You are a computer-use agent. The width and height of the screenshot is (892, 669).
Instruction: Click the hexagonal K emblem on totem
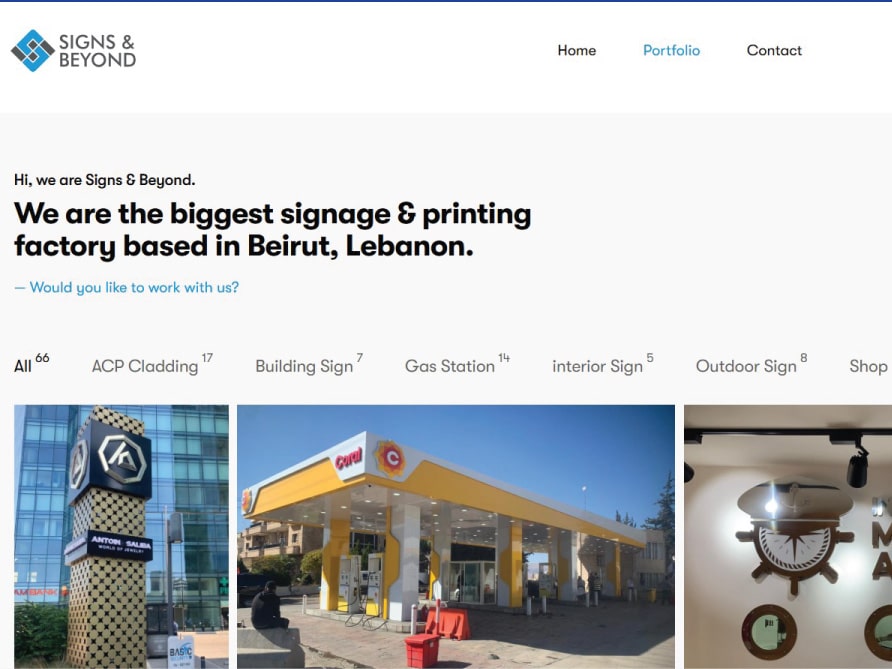[x=122, y=456]
